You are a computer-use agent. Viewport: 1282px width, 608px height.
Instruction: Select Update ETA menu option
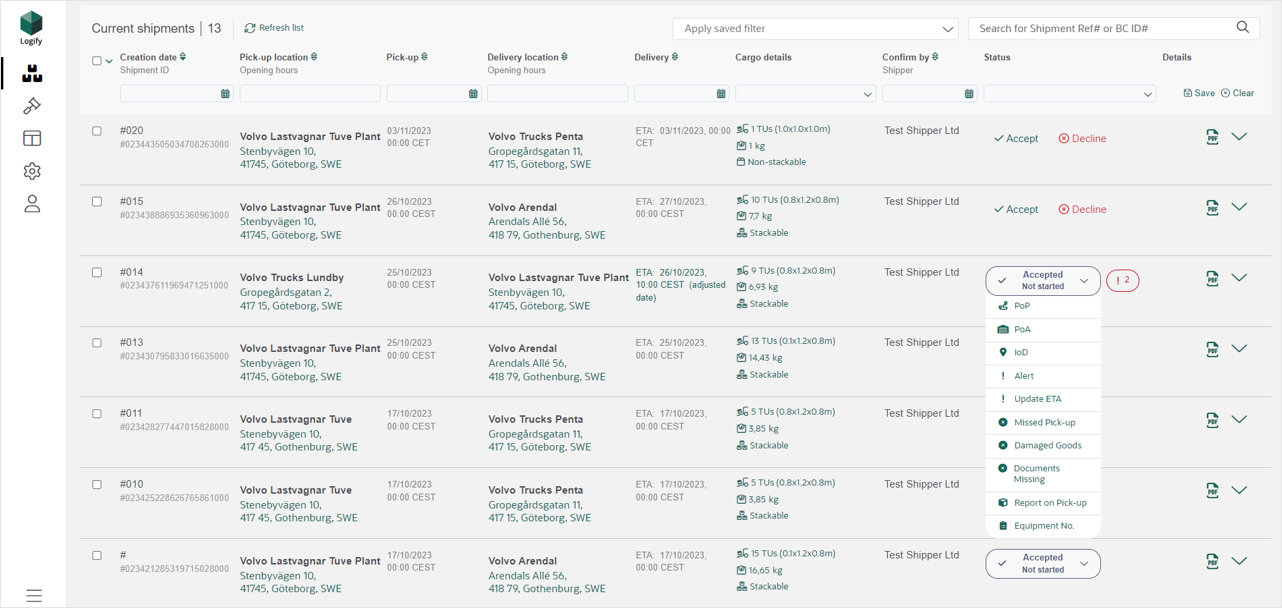coord(1043,399)
